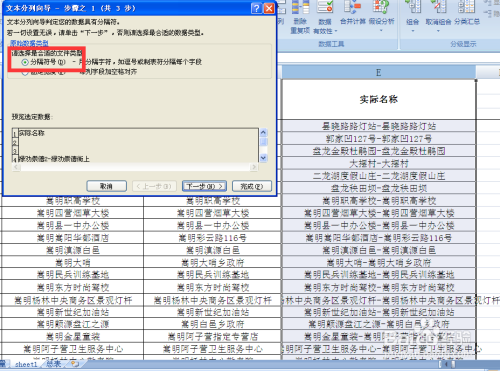Select the column E header
Image resolution: width=500 pixels, height=371 pixels.
pyautogui.click(x=378, y=72)
